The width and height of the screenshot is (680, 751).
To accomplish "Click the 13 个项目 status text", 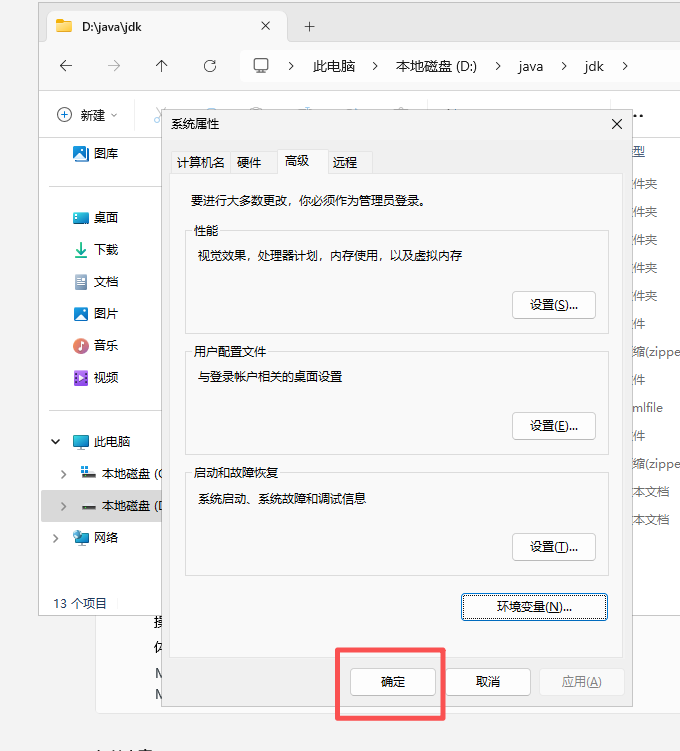I will point(79,603).
